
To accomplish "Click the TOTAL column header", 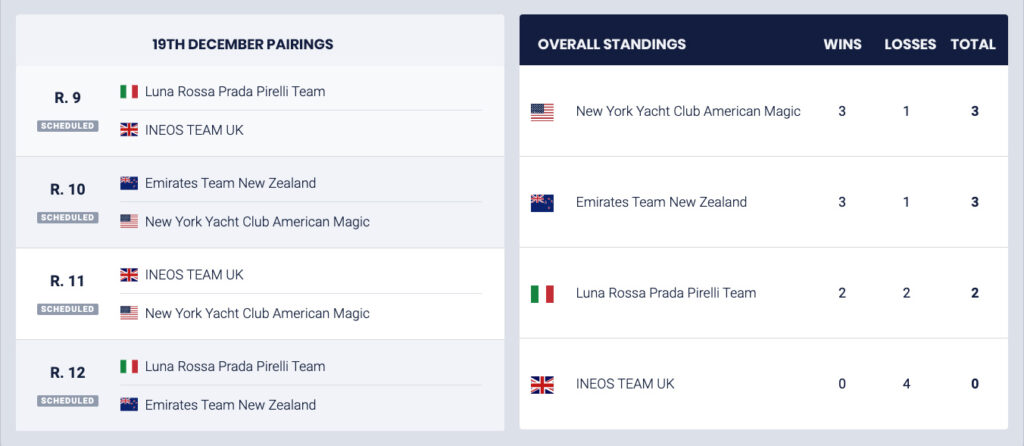I will (x=973, y=44).
